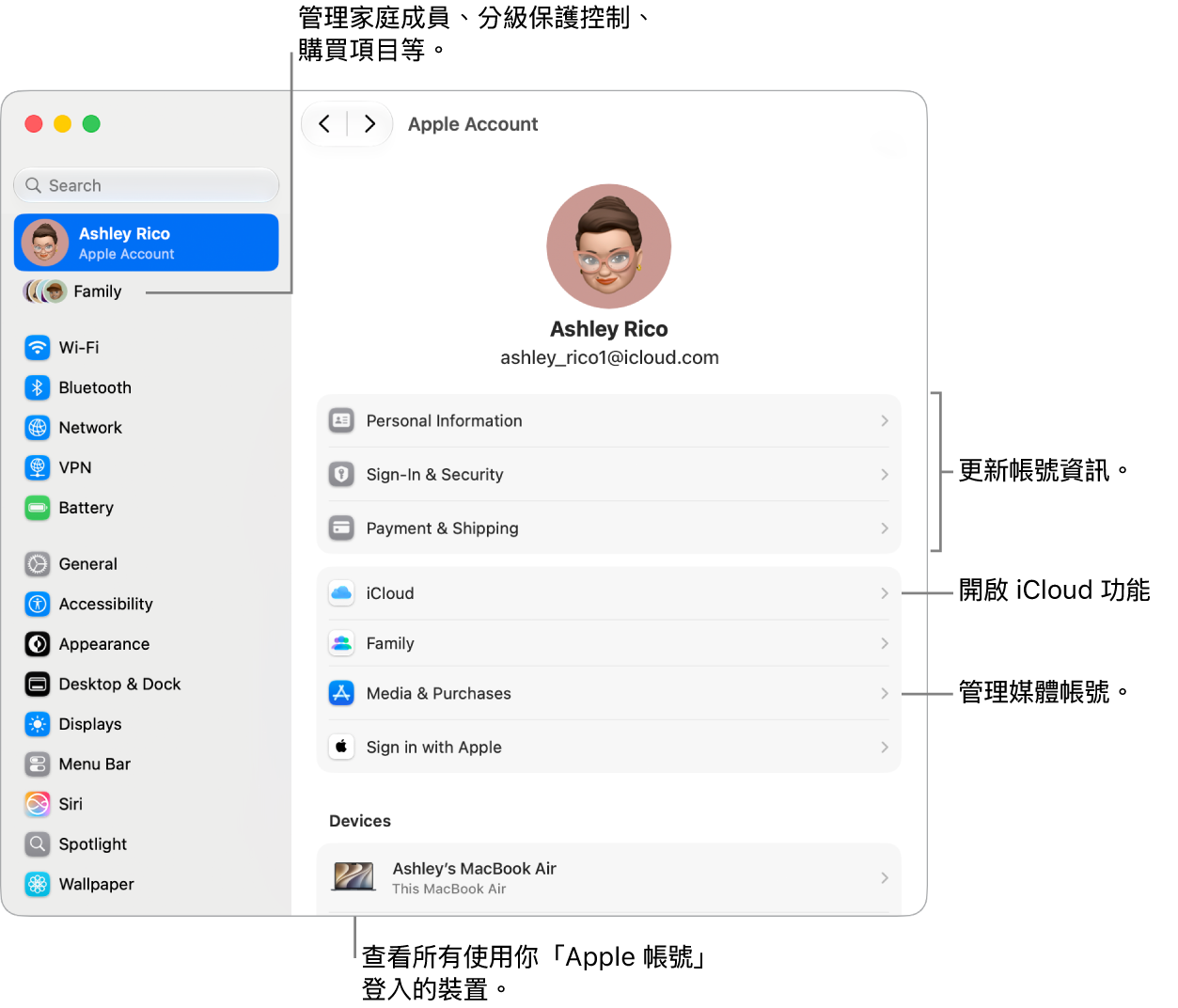The image size is (1178, 1008).
Task: Click the Network globe icon
Action: [x=38, y=428]
